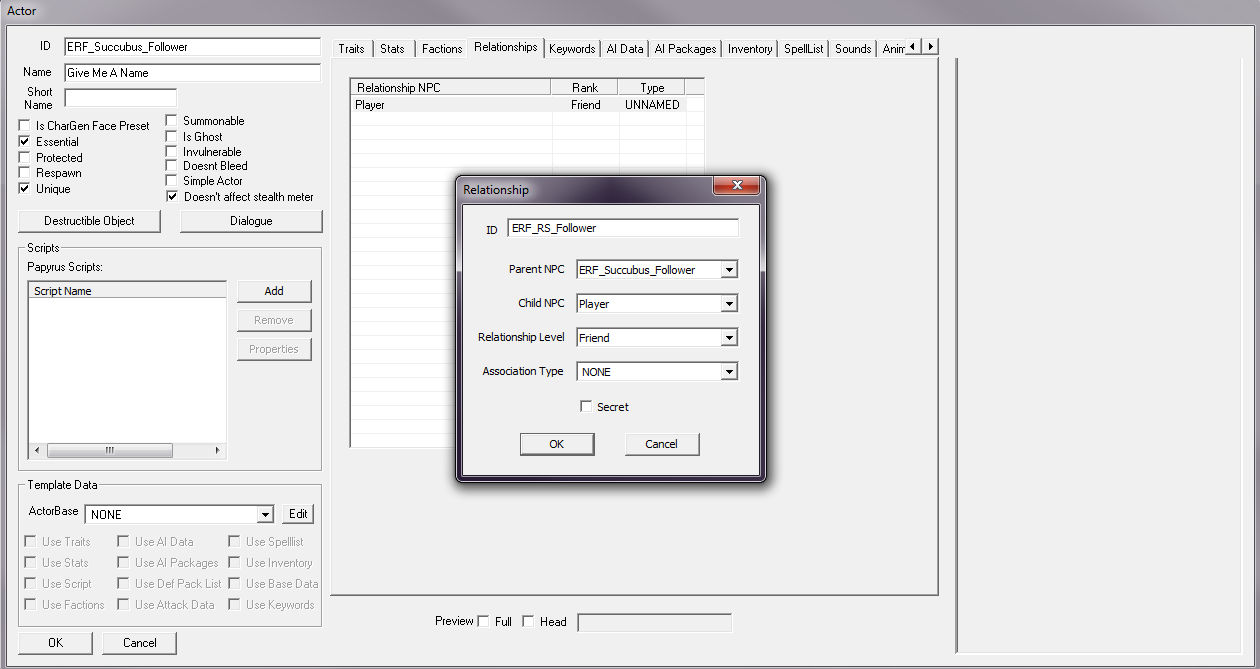Image resolution: width=1260 pixels, height=669 pixels.
Task: Open the Parent NPC dropdown
Action: point(730,270)
